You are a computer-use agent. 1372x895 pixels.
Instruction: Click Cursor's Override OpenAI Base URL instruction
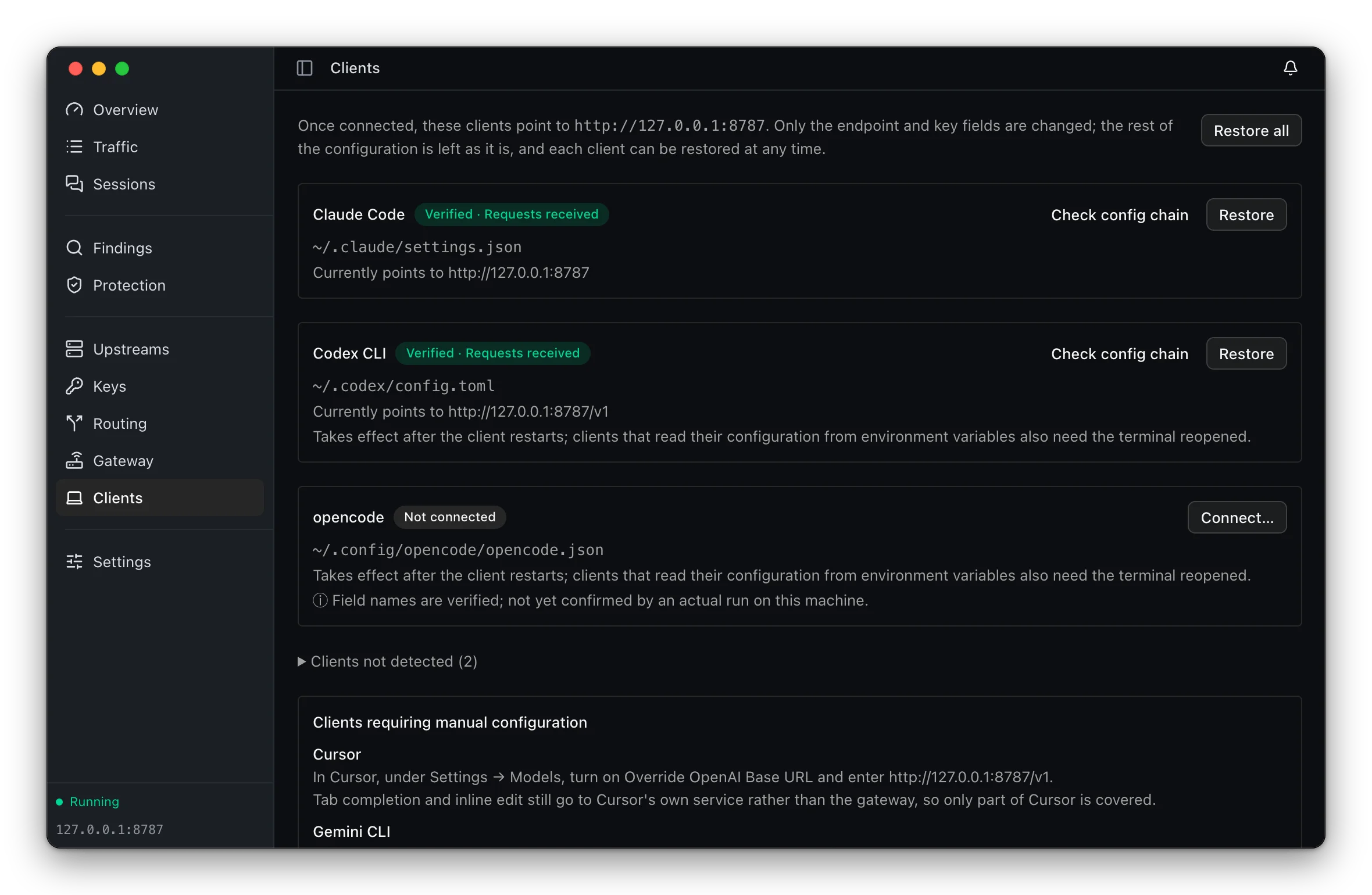click(x=683, y=778)
